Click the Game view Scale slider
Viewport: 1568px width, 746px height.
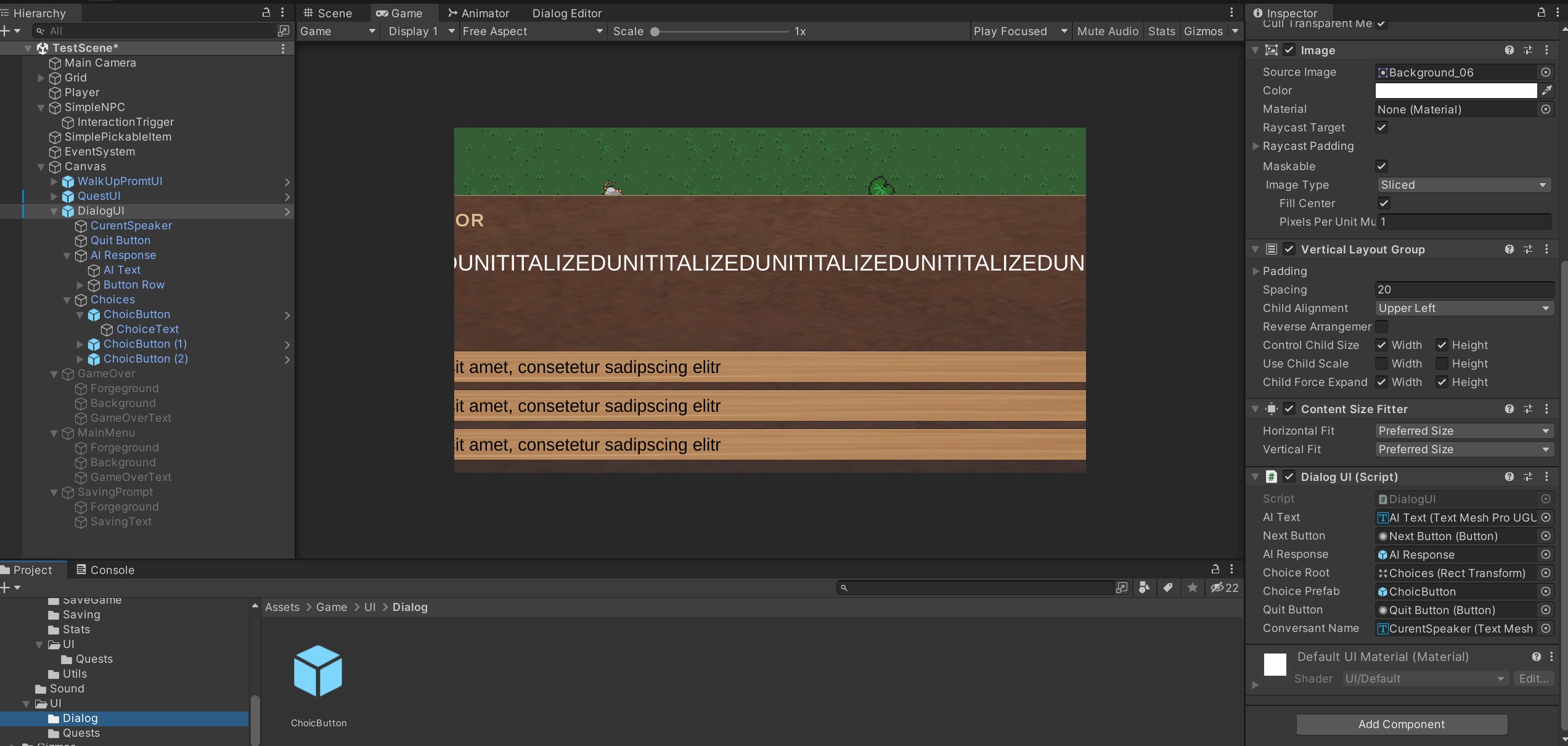tap(720, 31)
